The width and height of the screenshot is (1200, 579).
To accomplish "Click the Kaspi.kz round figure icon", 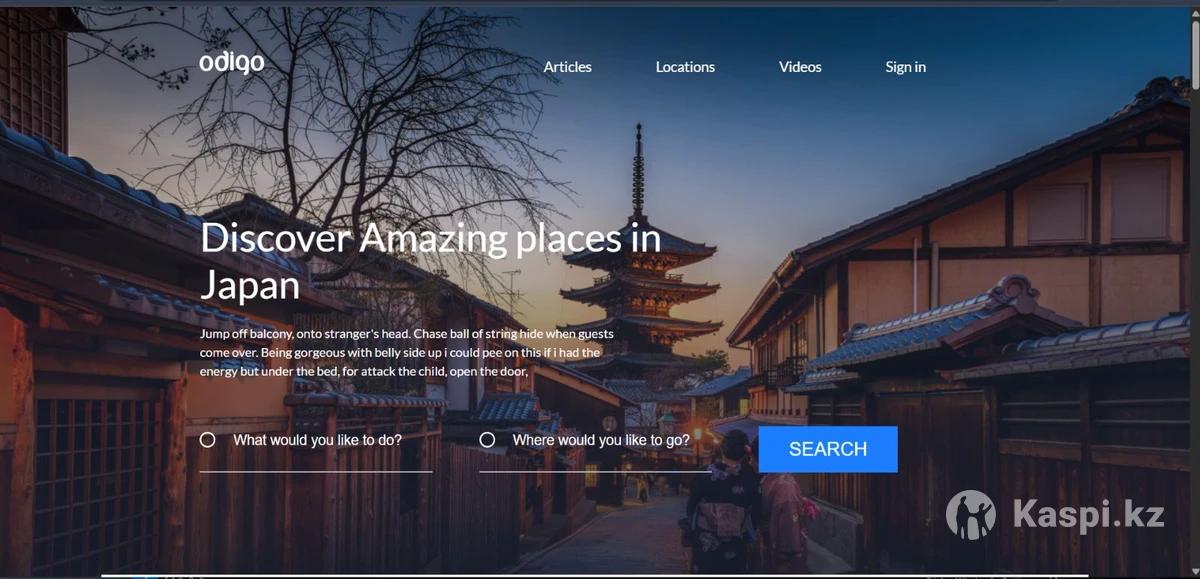I will coord(970,515).
